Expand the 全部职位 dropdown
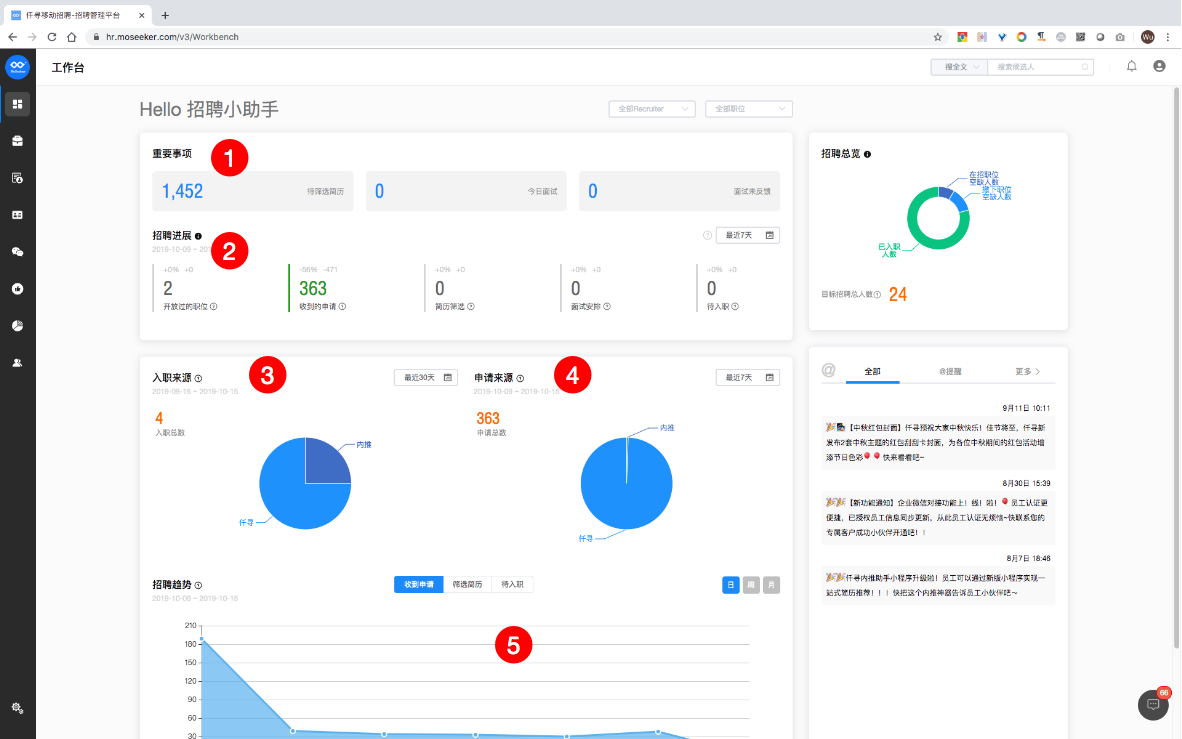1182x739 pixels. [748, 109]
